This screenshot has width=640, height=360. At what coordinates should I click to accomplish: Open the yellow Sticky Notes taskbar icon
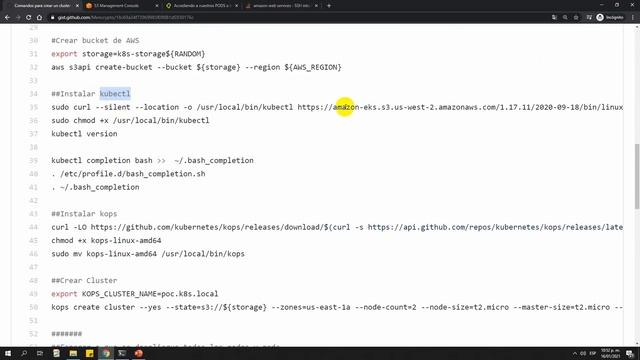click(89, 353)
